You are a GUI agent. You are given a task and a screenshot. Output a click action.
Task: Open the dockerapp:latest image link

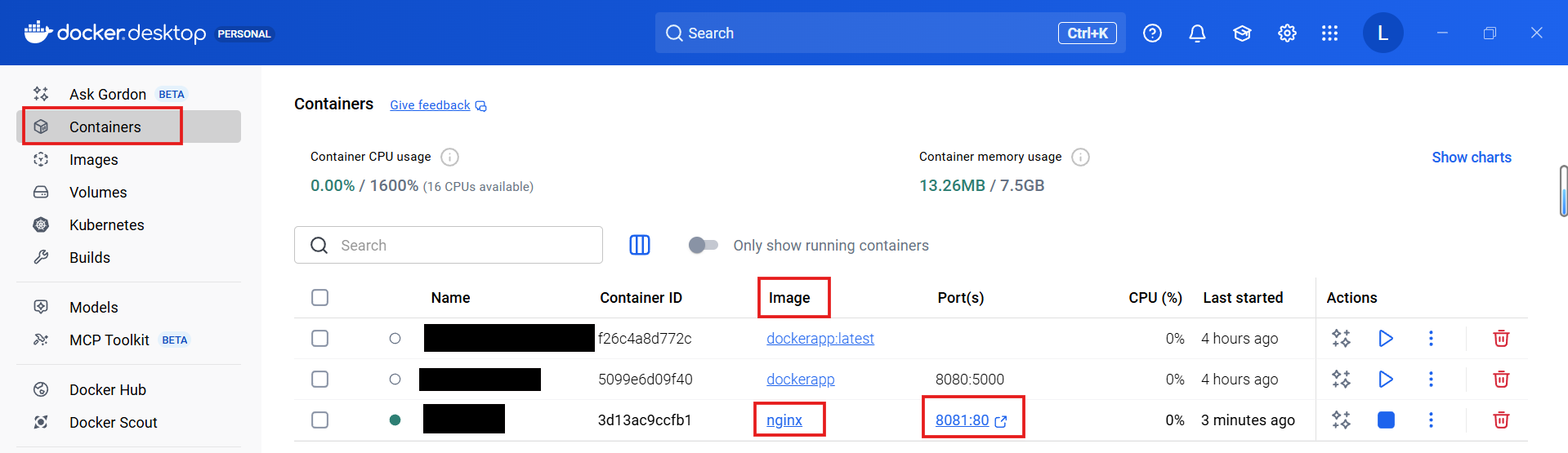(820, 338)
